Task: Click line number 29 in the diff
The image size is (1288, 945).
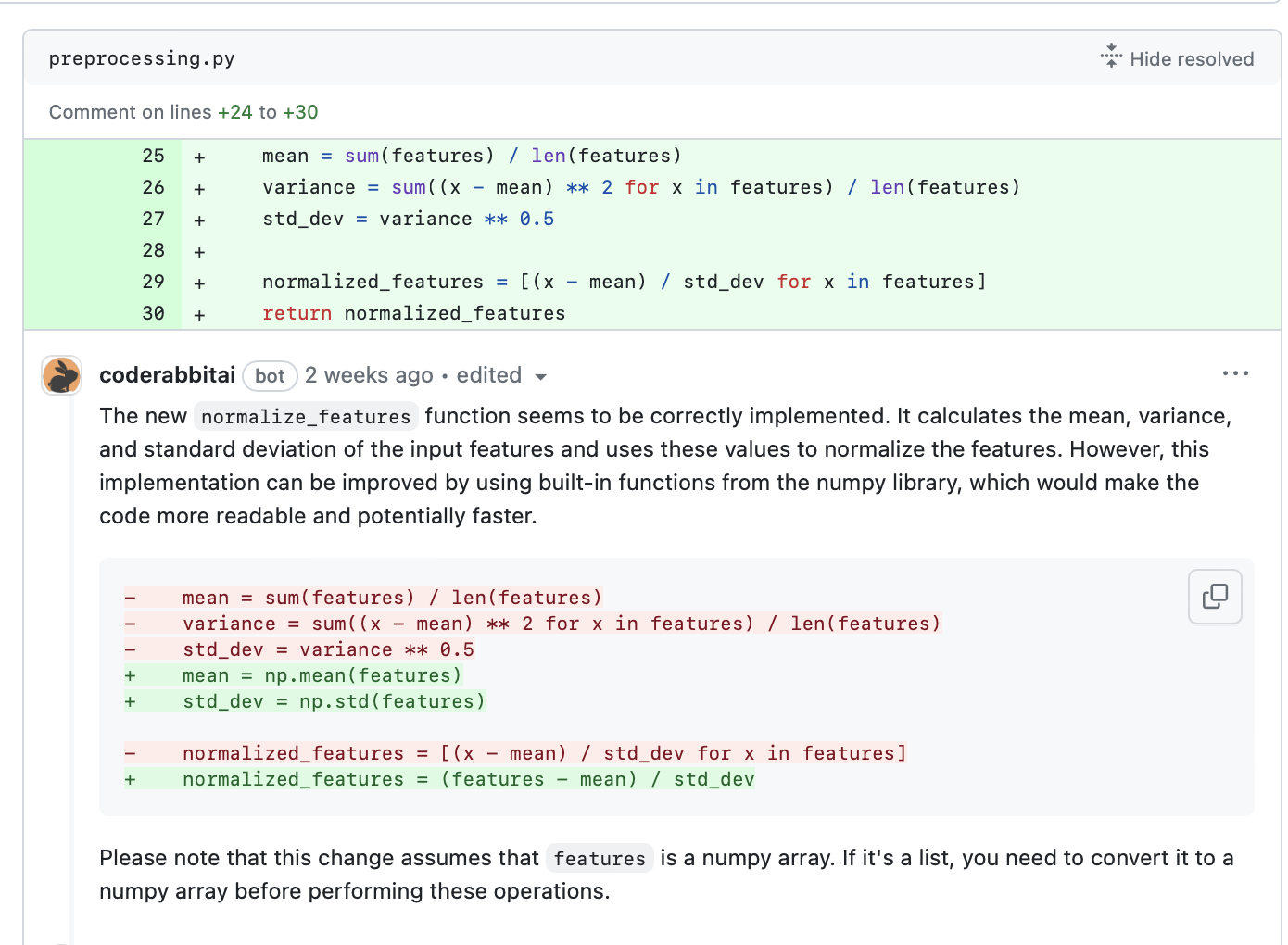Action: 153,282
